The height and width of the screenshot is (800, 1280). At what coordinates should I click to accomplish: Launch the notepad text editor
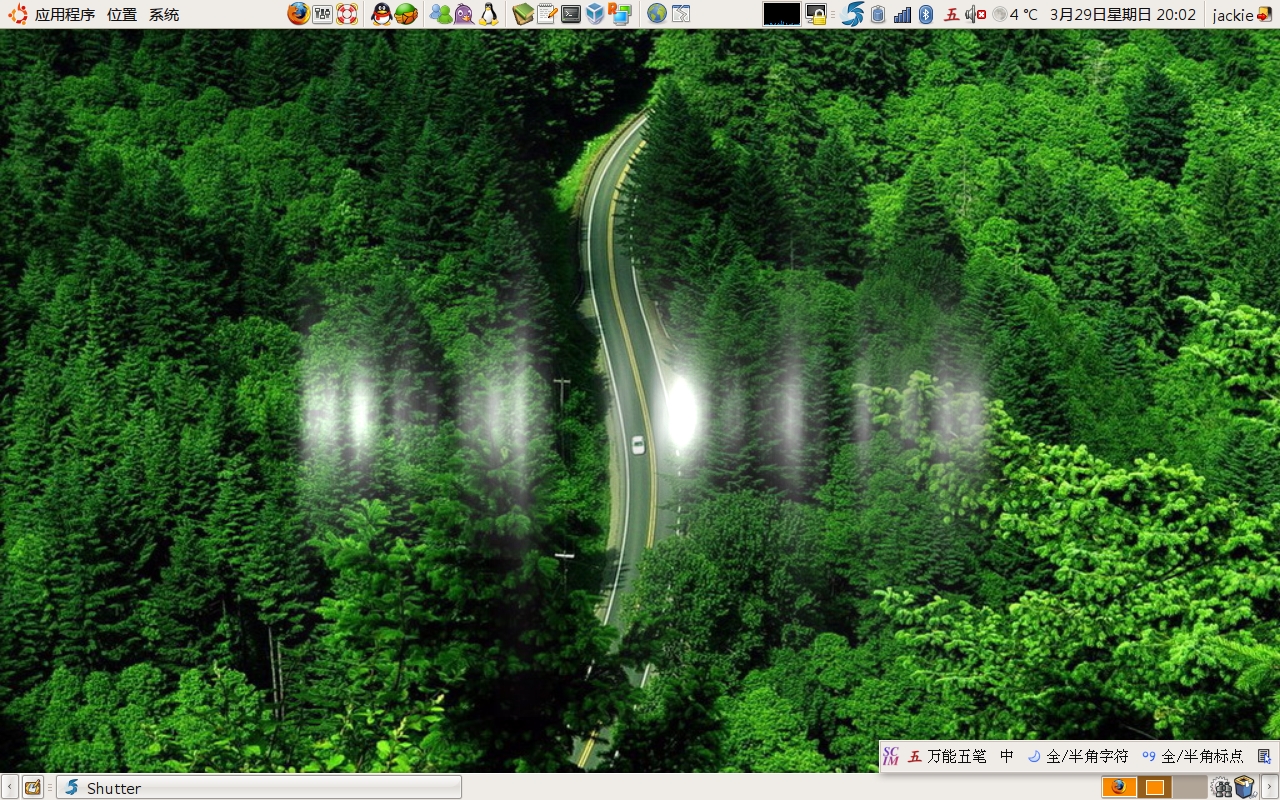tap(547, 14)
